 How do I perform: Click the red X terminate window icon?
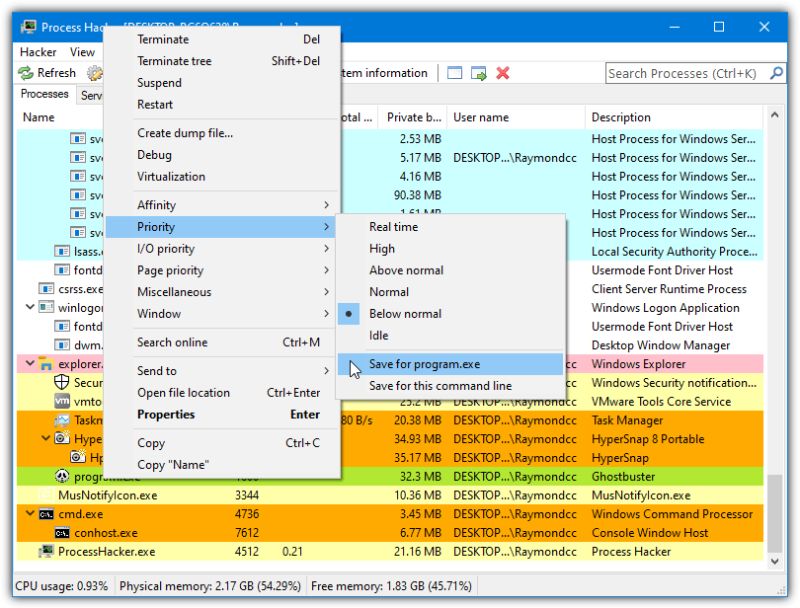503,73
